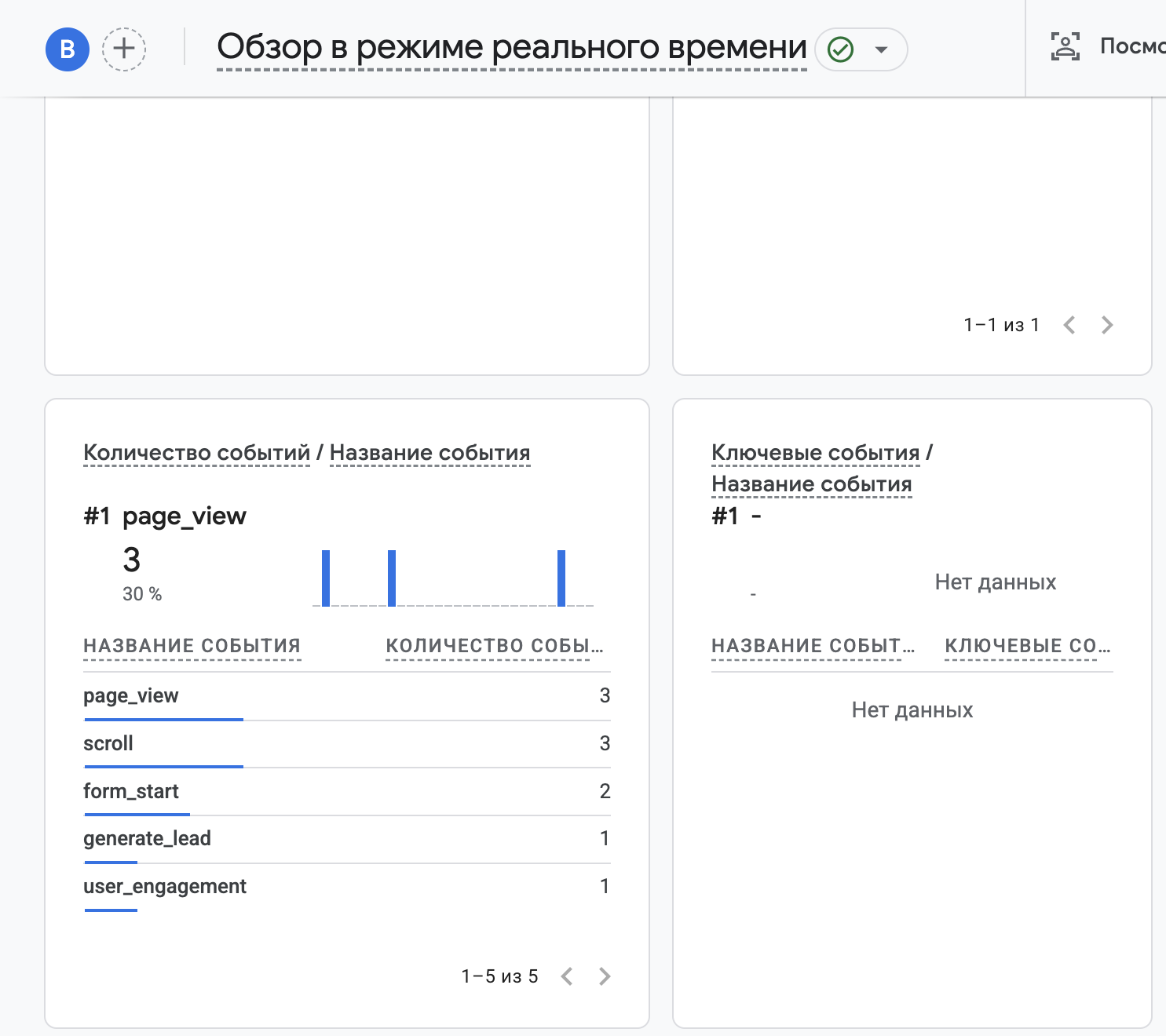This screenshot has height=1036, width=1166.
Task: Select the page_view table row
Action: tap(347, 696)
